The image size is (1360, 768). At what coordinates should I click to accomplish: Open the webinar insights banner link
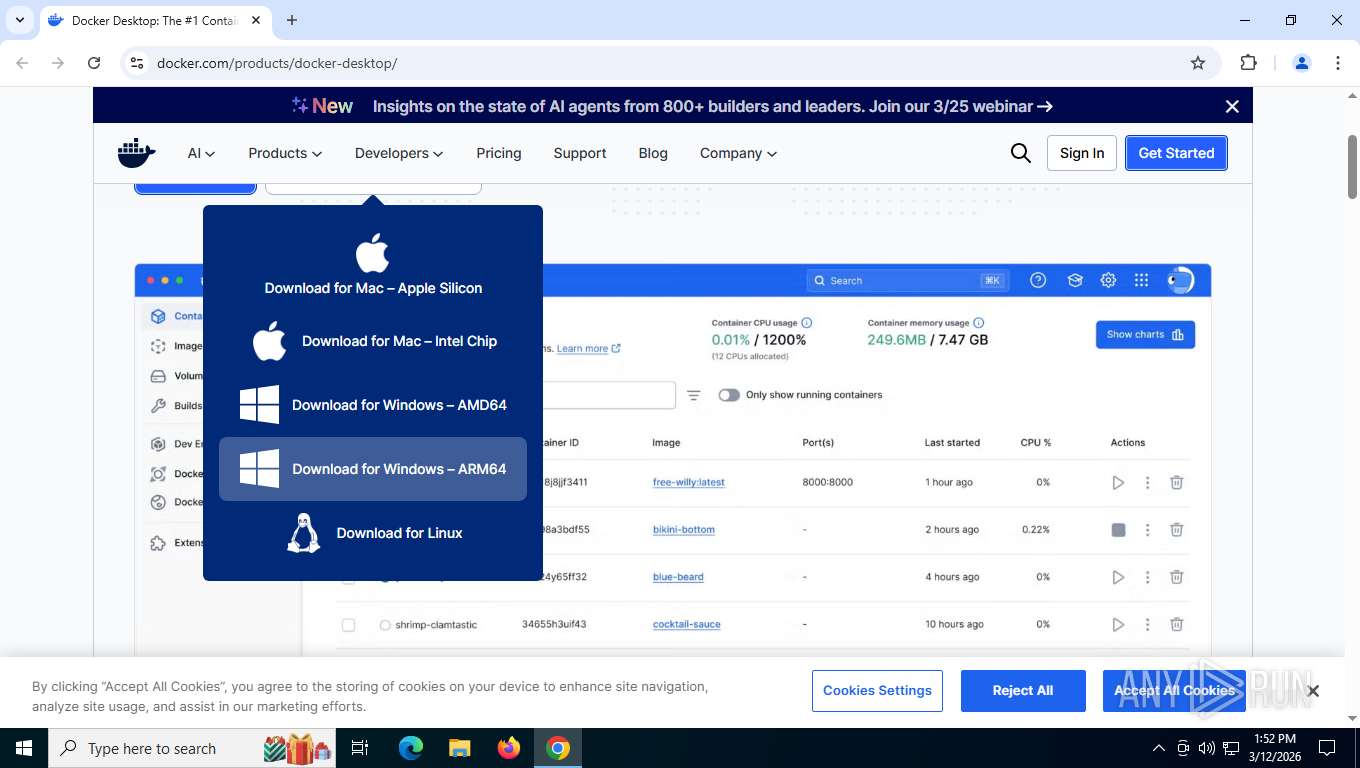pos(712,106)
